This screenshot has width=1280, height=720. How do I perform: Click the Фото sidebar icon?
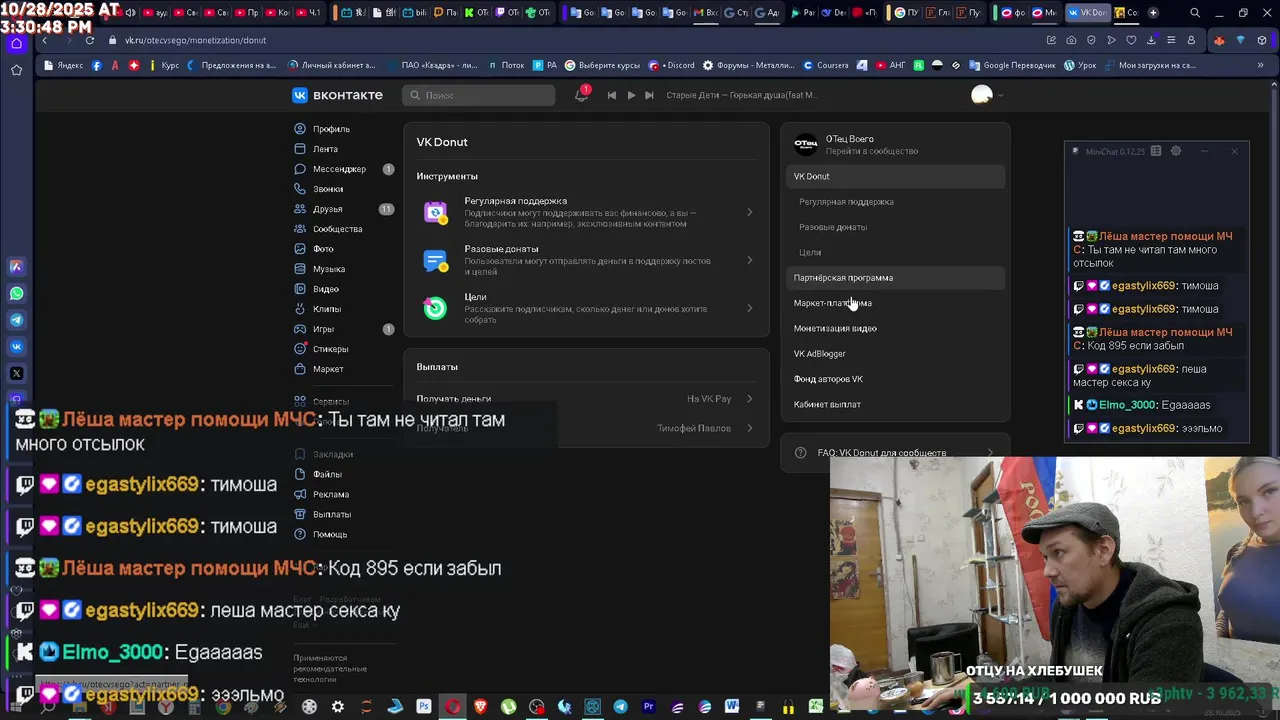(x=300, y=249)
